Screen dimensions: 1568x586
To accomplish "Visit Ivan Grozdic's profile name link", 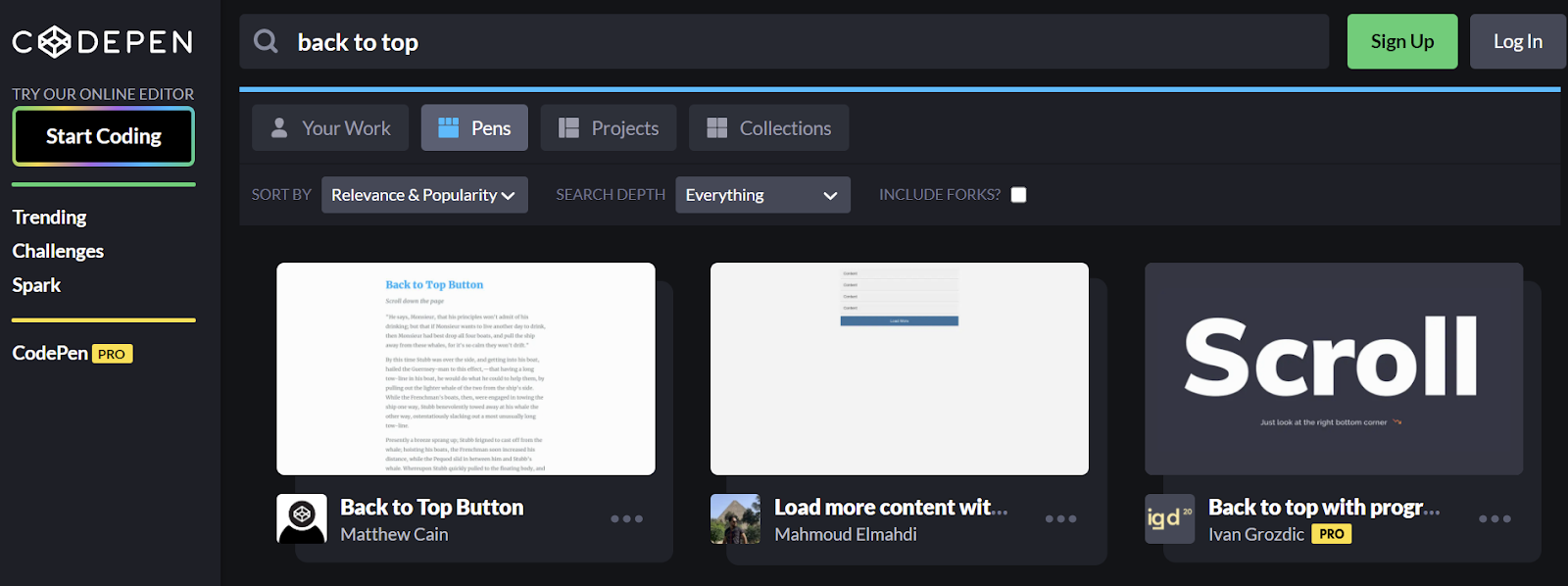I will coord(1256,535).
